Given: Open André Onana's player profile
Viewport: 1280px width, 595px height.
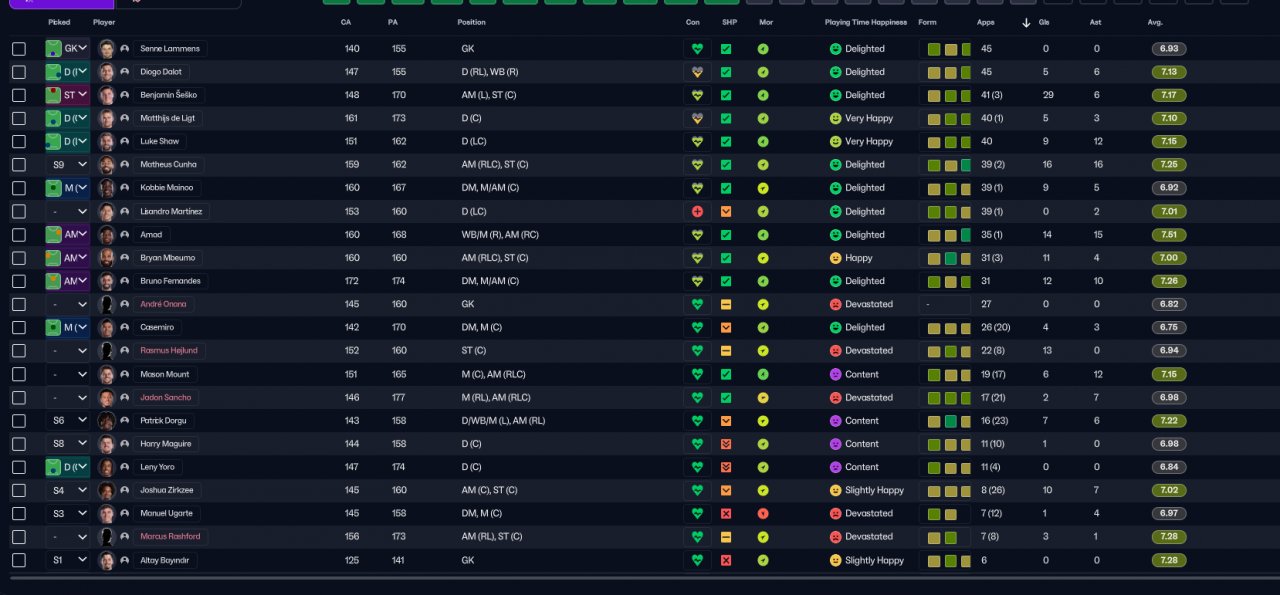Looking at the screenshot, I should (x=162, y=304).
